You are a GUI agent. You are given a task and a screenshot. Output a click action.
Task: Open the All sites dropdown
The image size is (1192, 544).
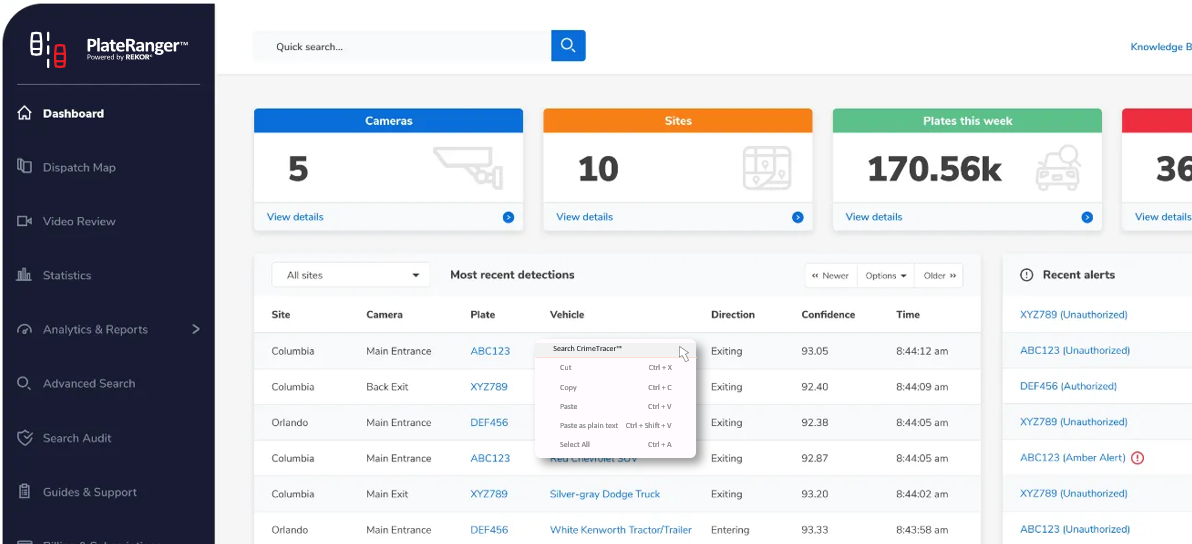351,275
